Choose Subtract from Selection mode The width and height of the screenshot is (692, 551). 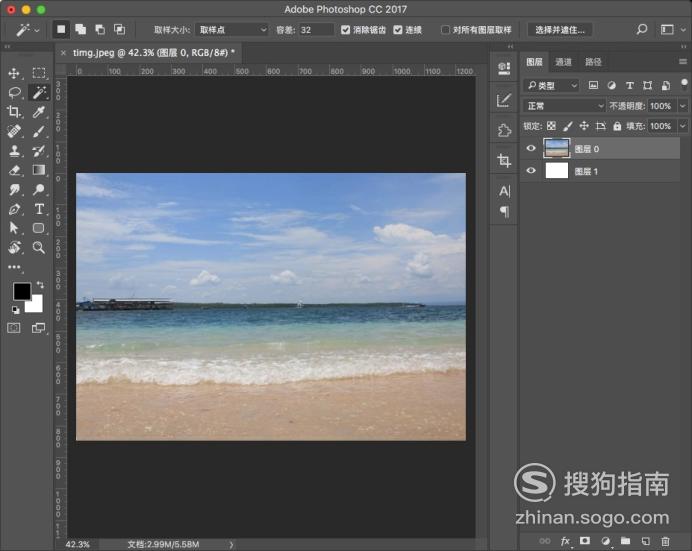100,30
